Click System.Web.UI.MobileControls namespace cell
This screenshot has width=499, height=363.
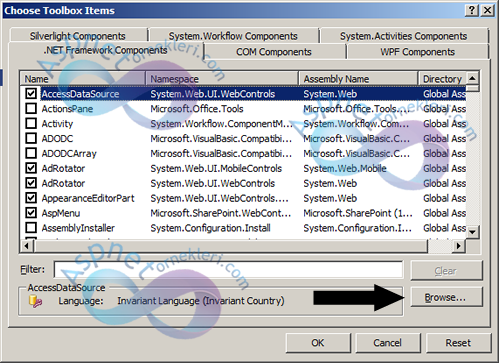[216, 168]
